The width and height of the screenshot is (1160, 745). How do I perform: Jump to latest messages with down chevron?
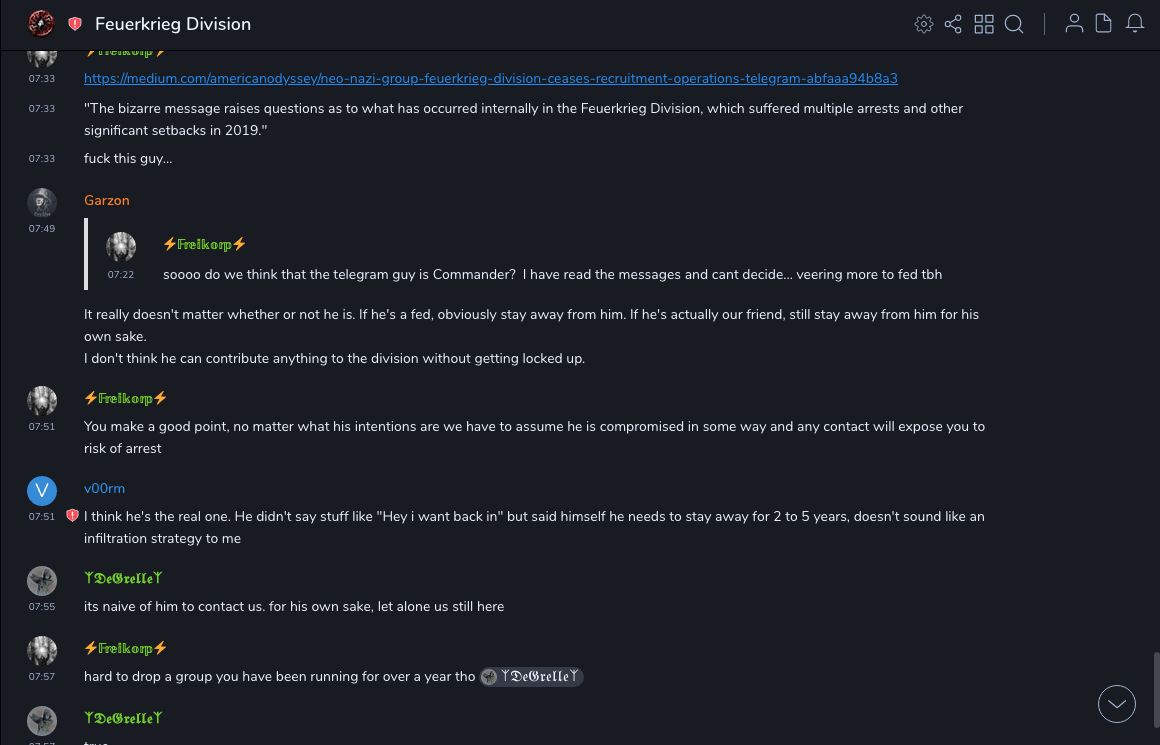(1117, 704)
